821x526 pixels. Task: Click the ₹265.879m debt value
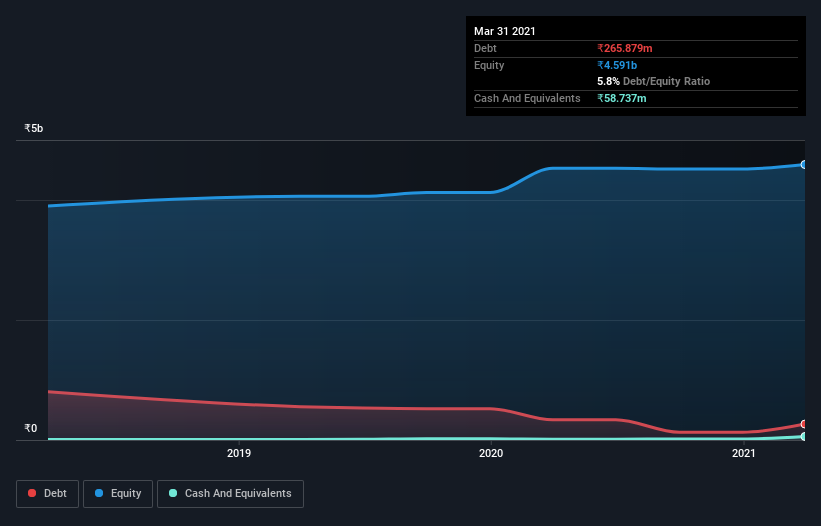pyautogui.click(x=625, y=48)
